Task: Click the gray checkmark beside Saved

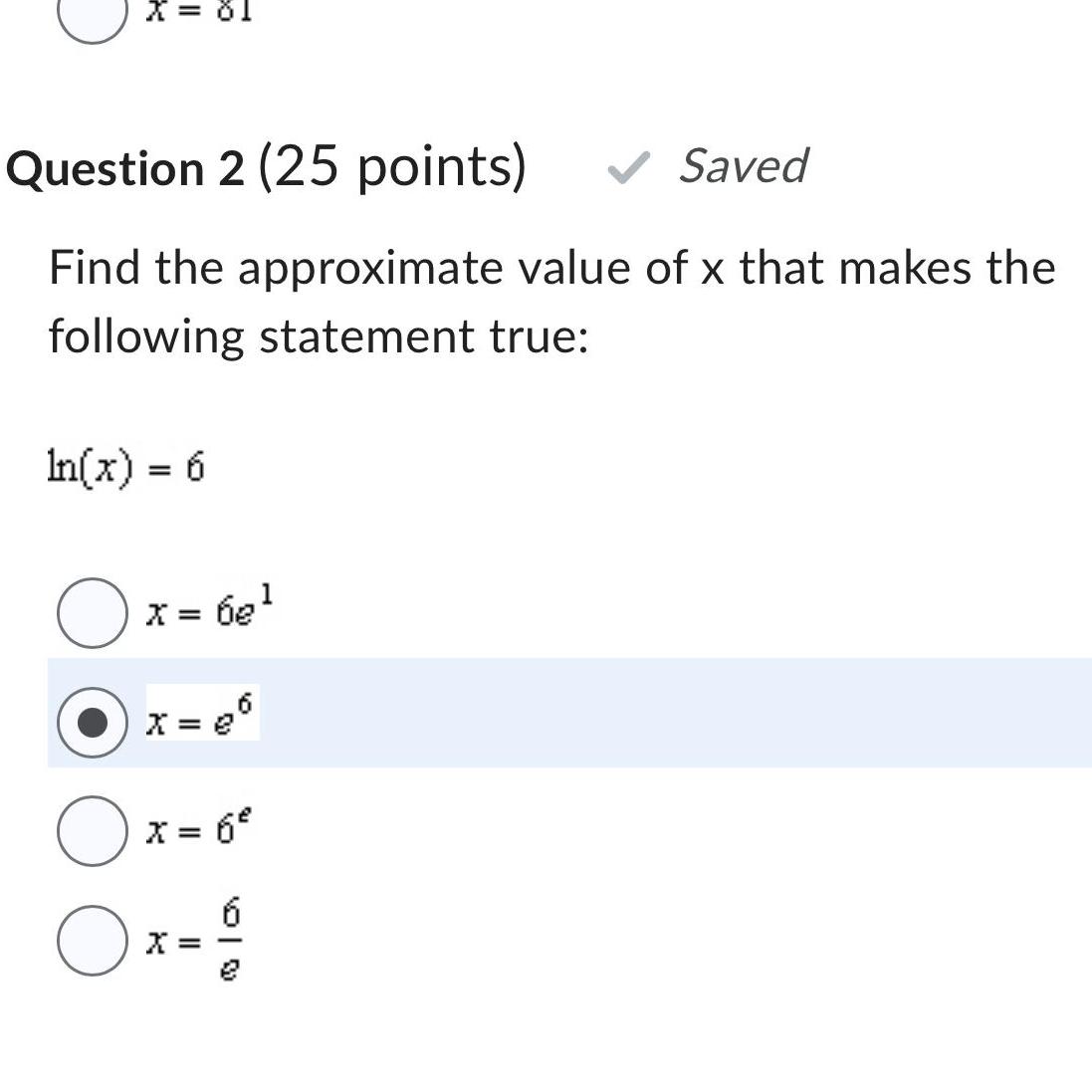Action: pos(629,167)
